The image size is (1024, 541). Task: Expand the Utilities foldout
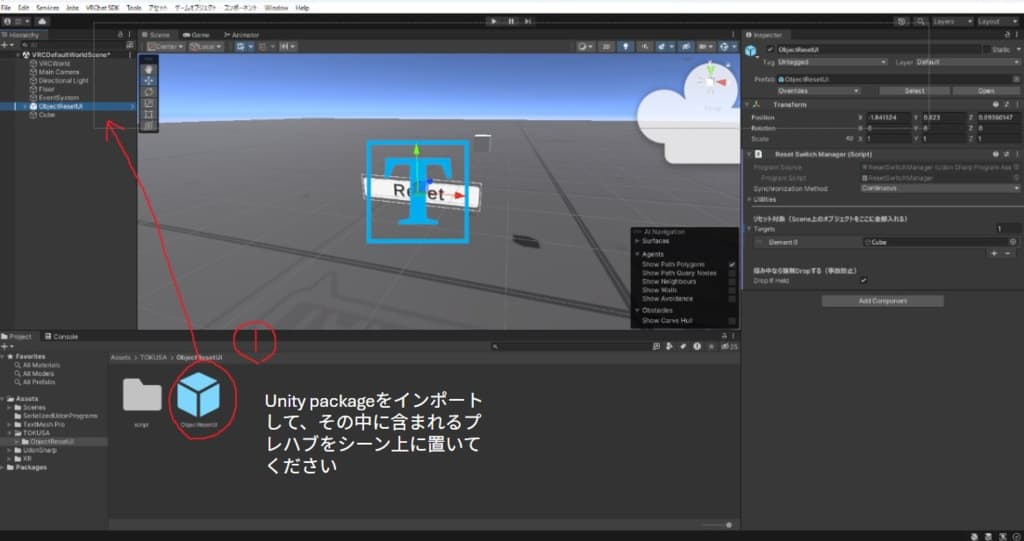click(x=749, y=199)
